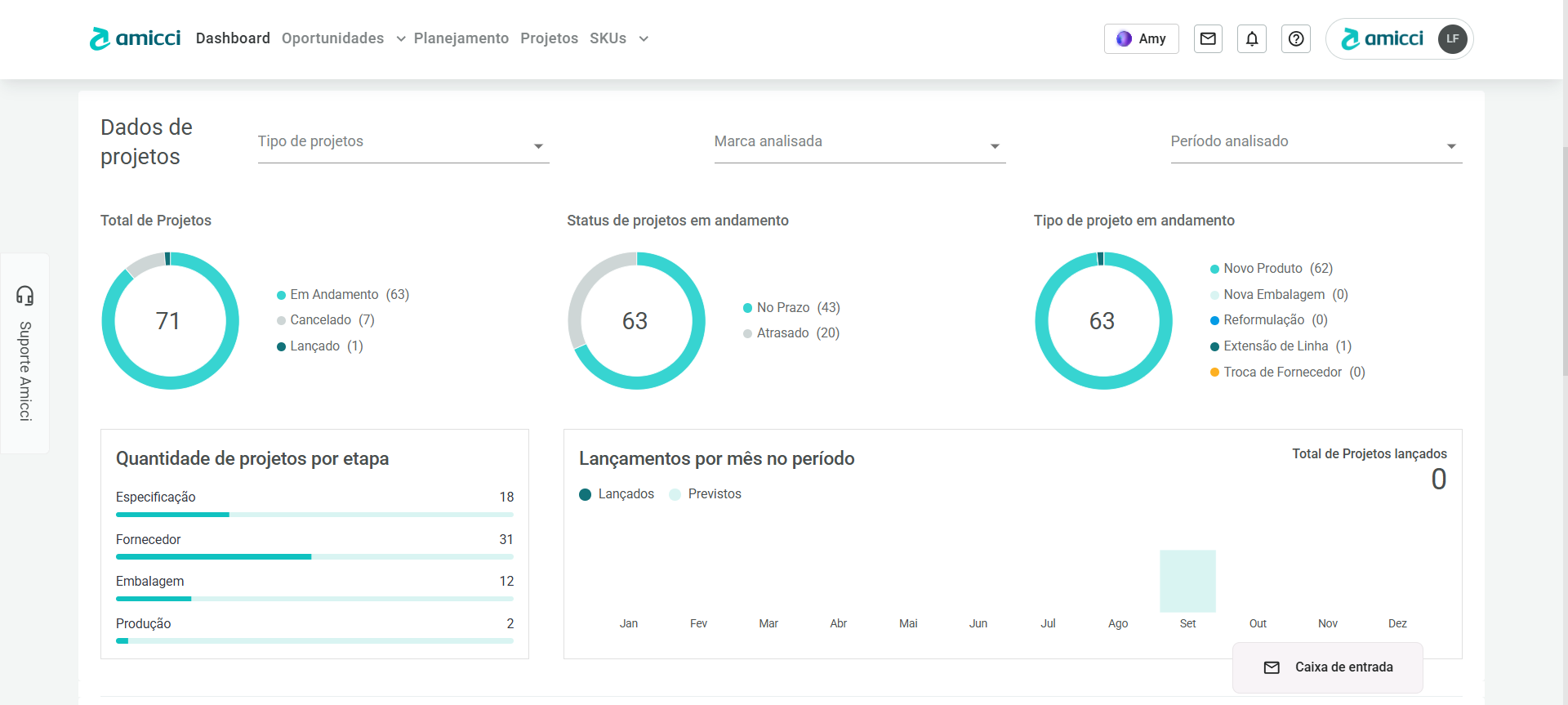Open the Período analisado dropdown
Viewport: 1568px width, 705px height.
coord(1315,142)
